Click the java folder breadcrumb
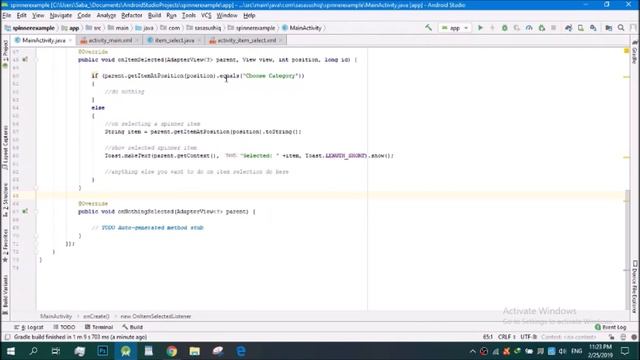 point(144,28)
